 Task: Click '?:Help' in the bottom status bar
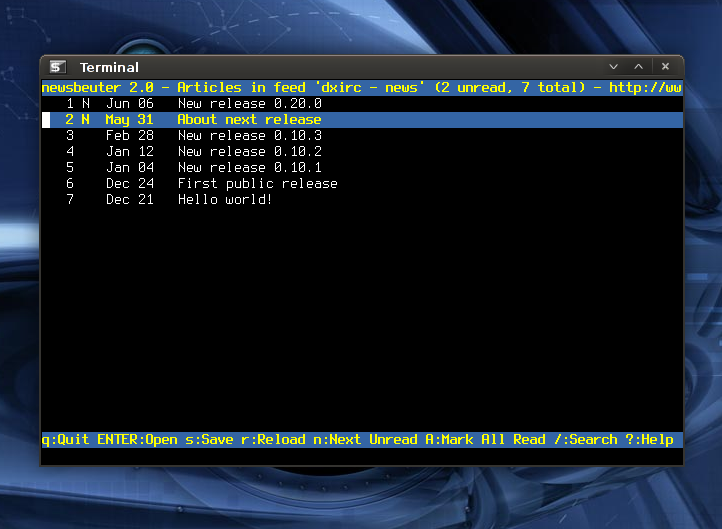(x=649, y=439)
